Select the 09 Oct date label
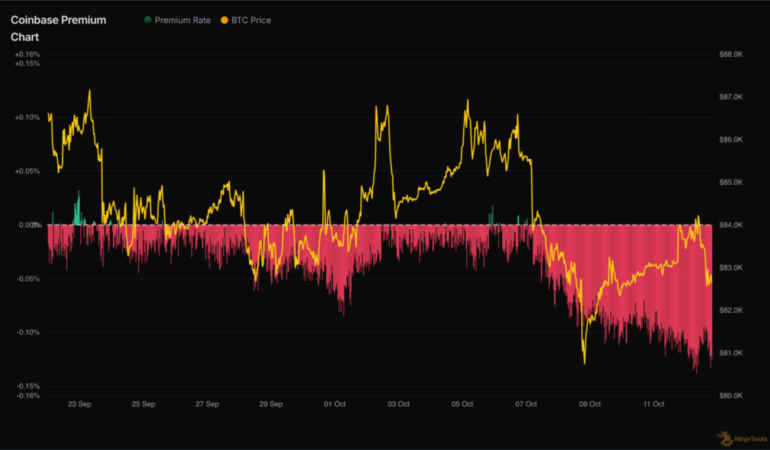This screenshot has width=770, height=450. [x=590, y=404]
